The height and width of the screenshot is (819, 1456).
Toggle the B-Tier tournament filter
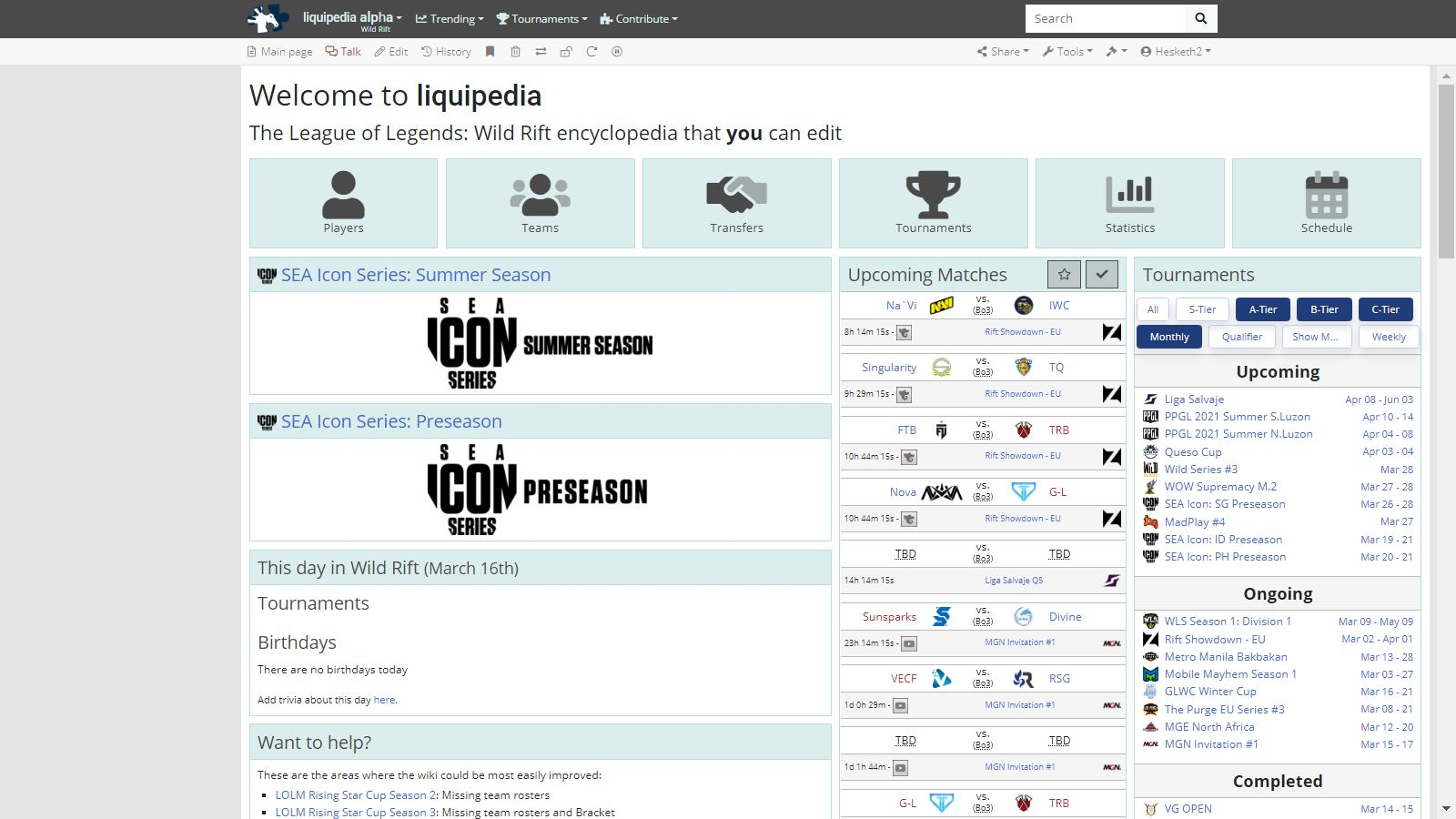(x=1324, y=309)
